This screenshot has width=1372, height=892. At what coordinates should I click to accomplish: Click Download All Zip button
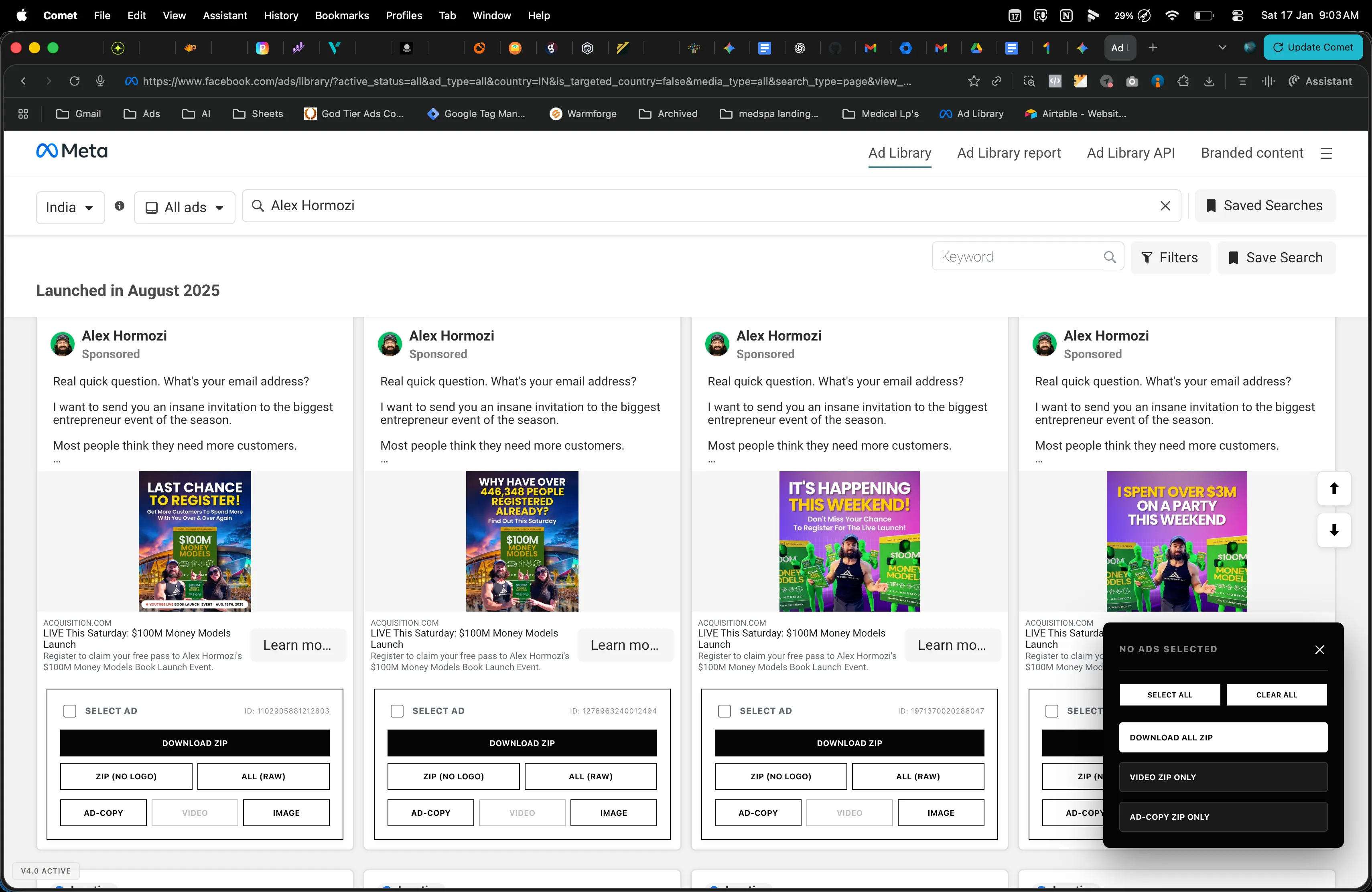1223,737
